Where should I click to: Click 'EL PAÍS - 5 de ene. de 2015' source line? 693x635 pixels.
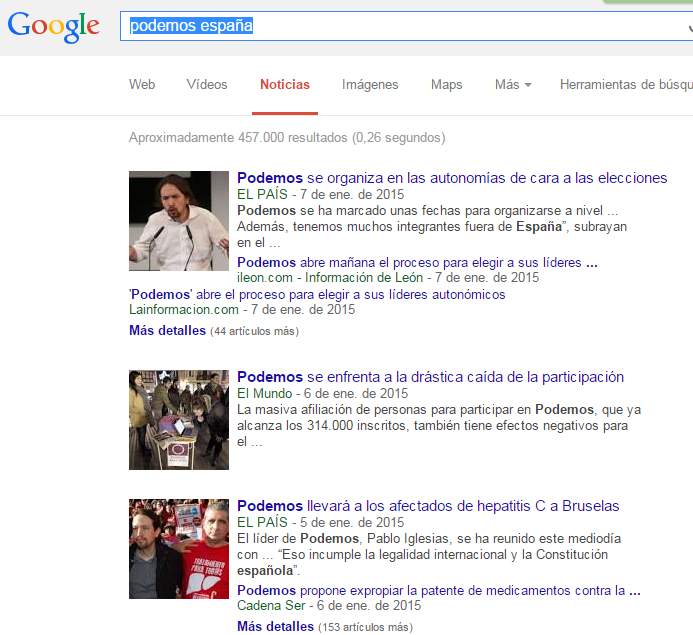coord(320,522)
